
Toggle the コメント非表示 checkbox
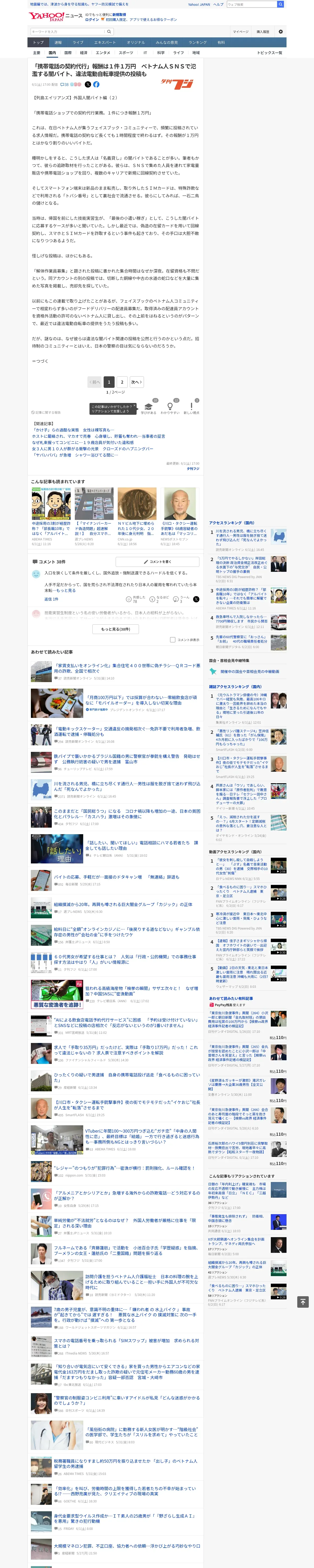click(x=172, y=640)
